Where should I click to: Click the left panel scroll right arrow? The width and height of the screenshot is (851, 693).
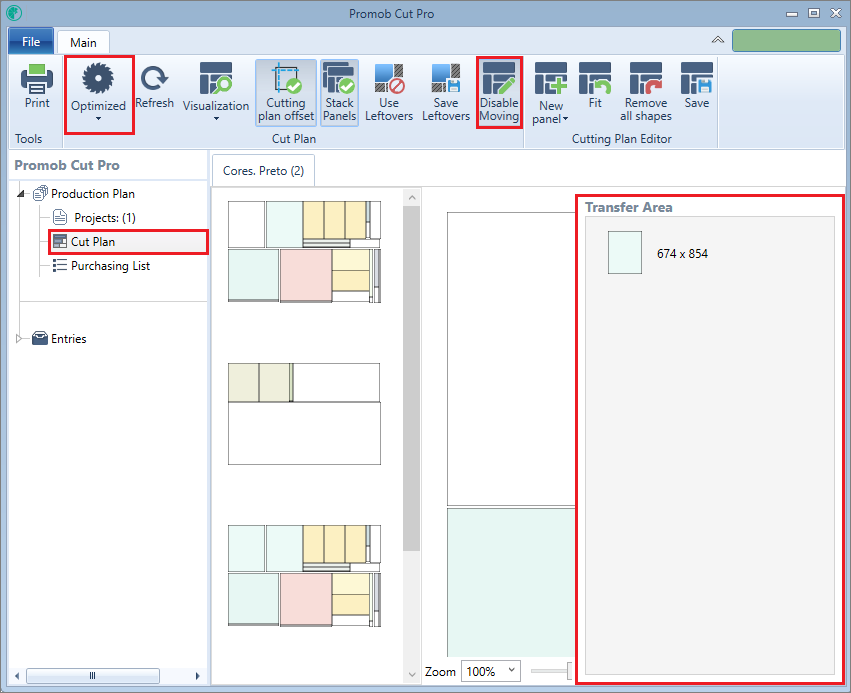tap(197, 676)
